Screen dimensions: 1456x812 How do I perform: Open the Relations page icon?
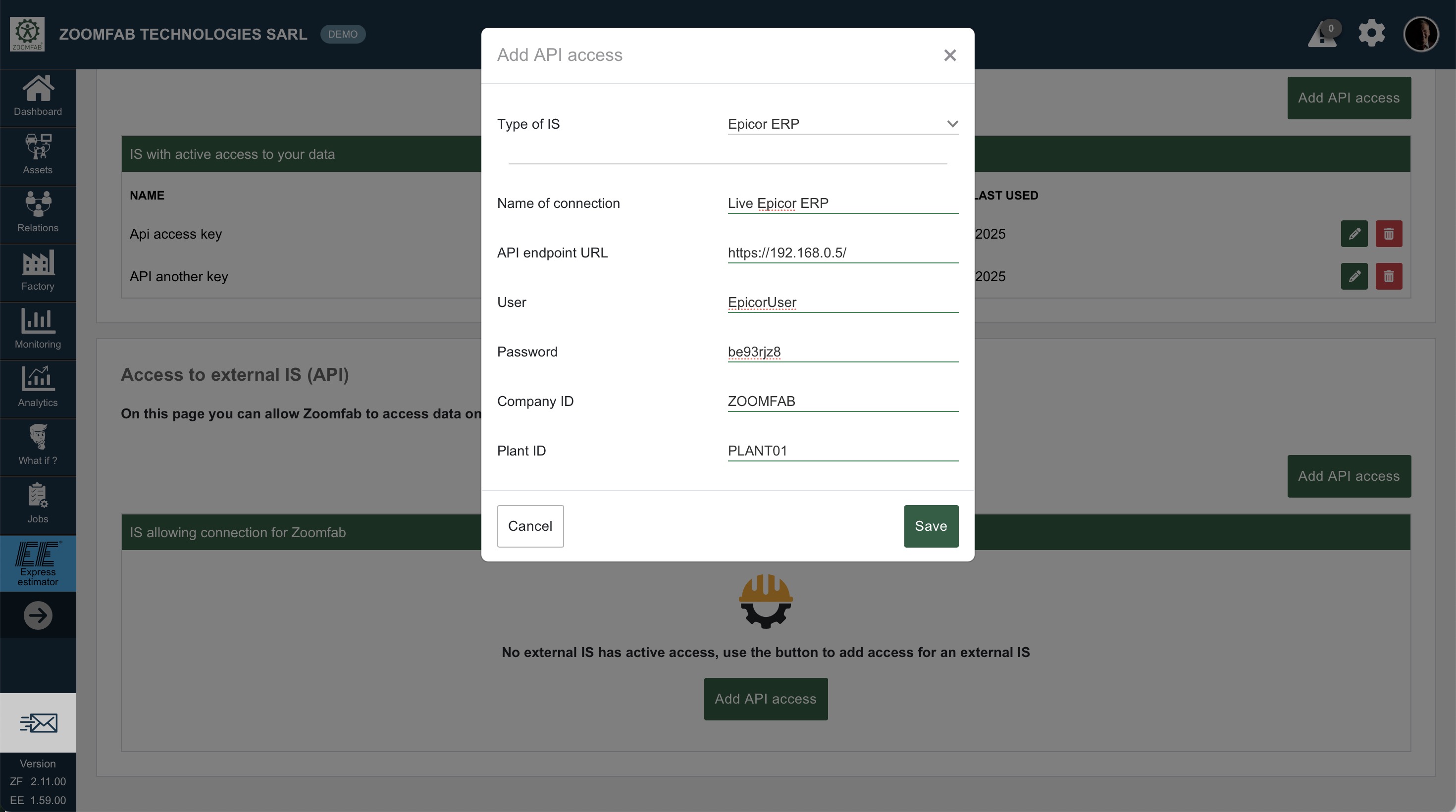point(38,213)
